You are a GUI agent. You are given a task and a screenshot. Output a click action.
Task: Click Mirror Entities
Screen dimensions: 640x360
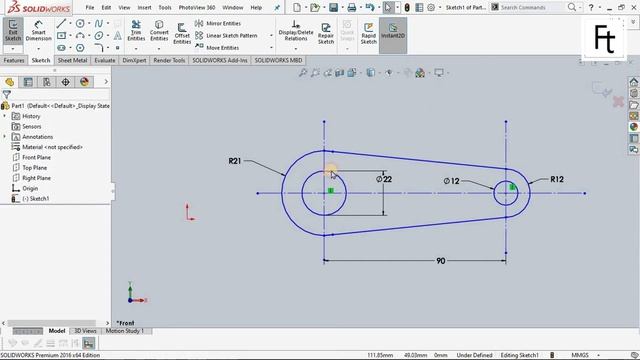(218, 23)
